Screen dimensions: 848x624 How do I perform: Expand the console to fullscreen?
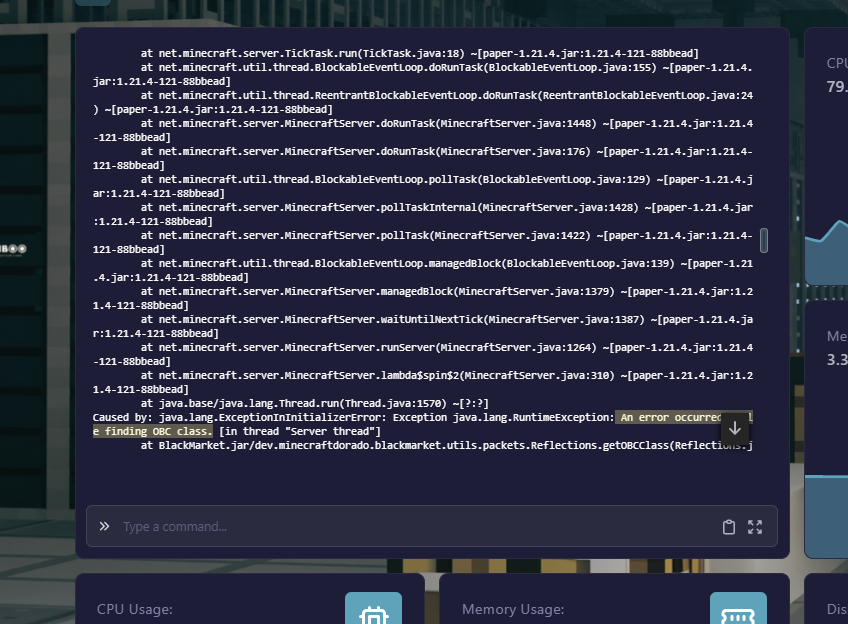tap(755, 527)
